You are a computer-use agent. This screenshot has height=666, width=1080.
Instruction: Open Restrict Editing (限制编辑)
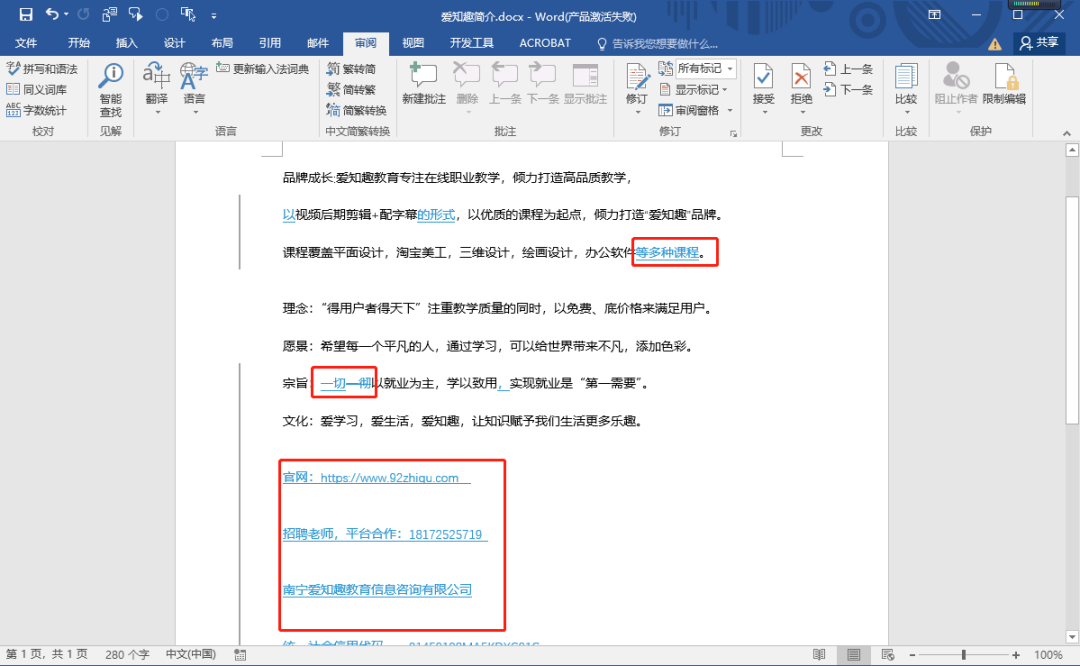click(1004, 83)
